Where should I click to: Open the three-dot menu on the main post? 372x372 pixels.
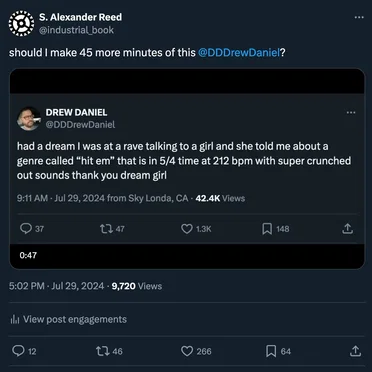pyautogui.click(x=359, y=17)
